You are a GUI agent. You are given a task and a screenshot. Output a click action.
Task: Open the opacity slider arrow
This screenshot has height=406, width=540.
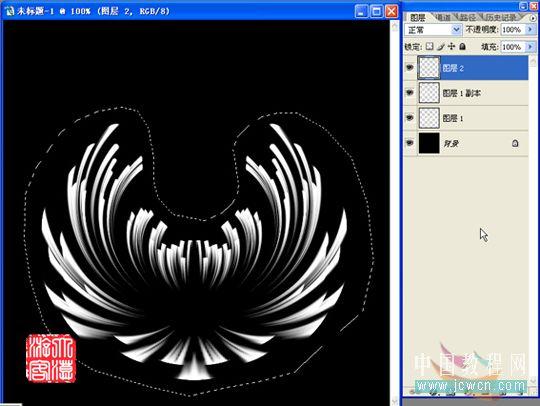click(530, 30)
